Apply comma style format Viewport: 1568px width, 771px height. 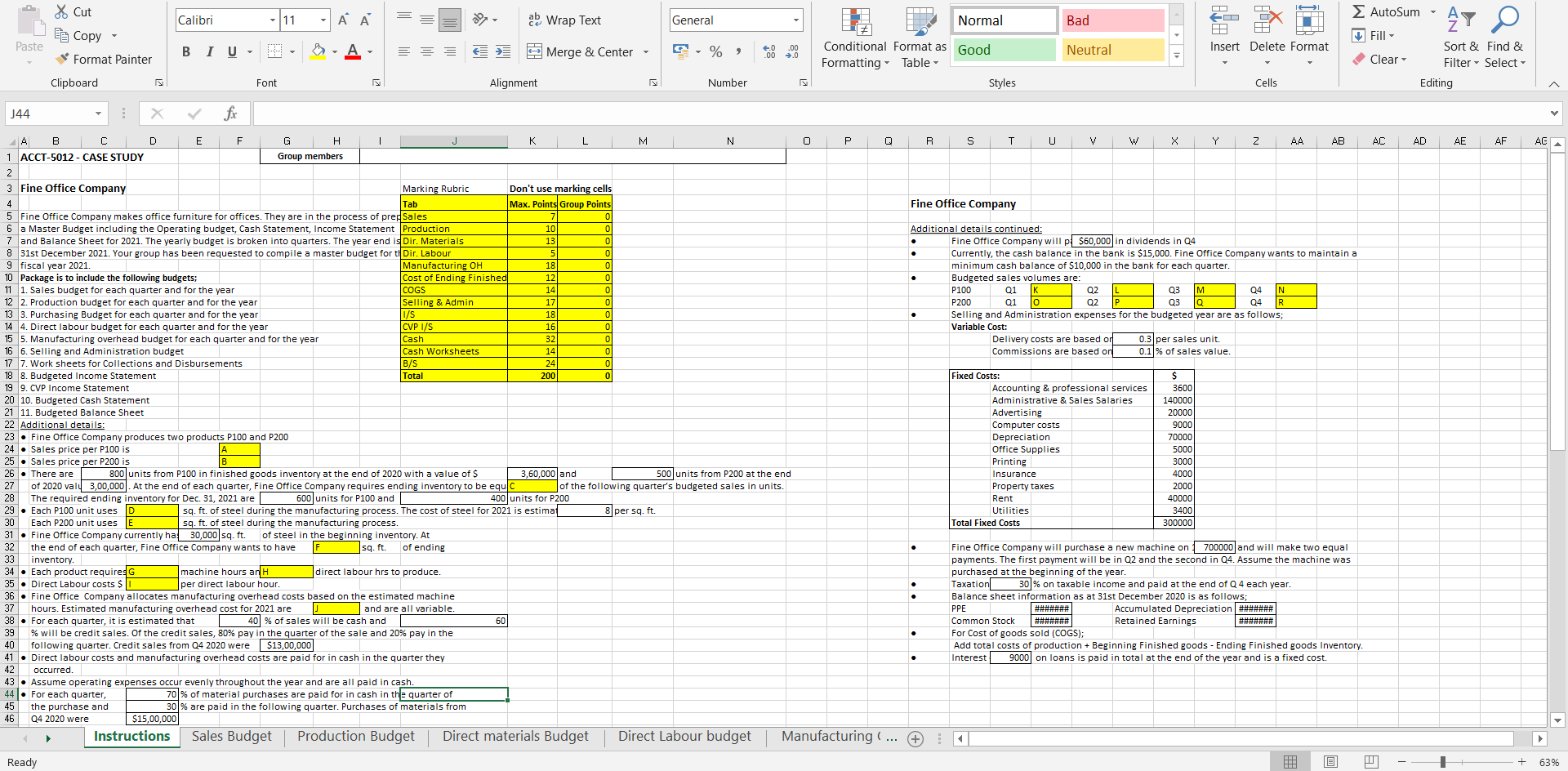click(738, 51)
